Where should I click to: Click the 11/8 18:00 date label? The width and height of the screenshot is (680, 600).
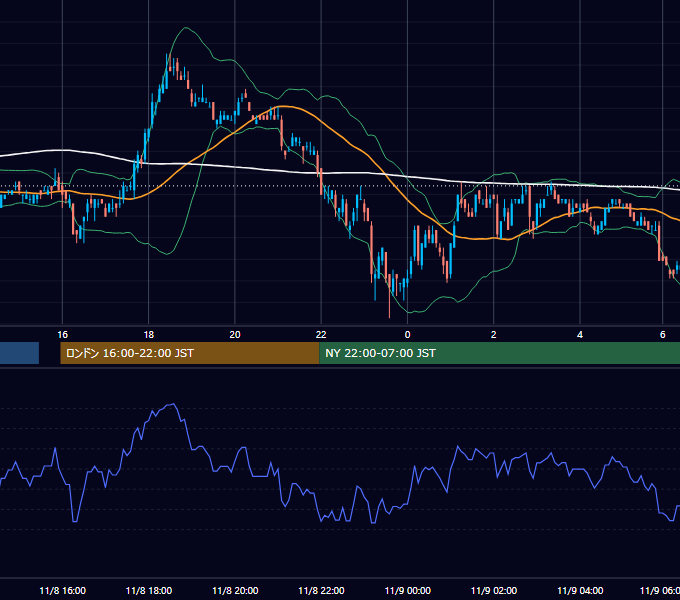pos(149,590)
